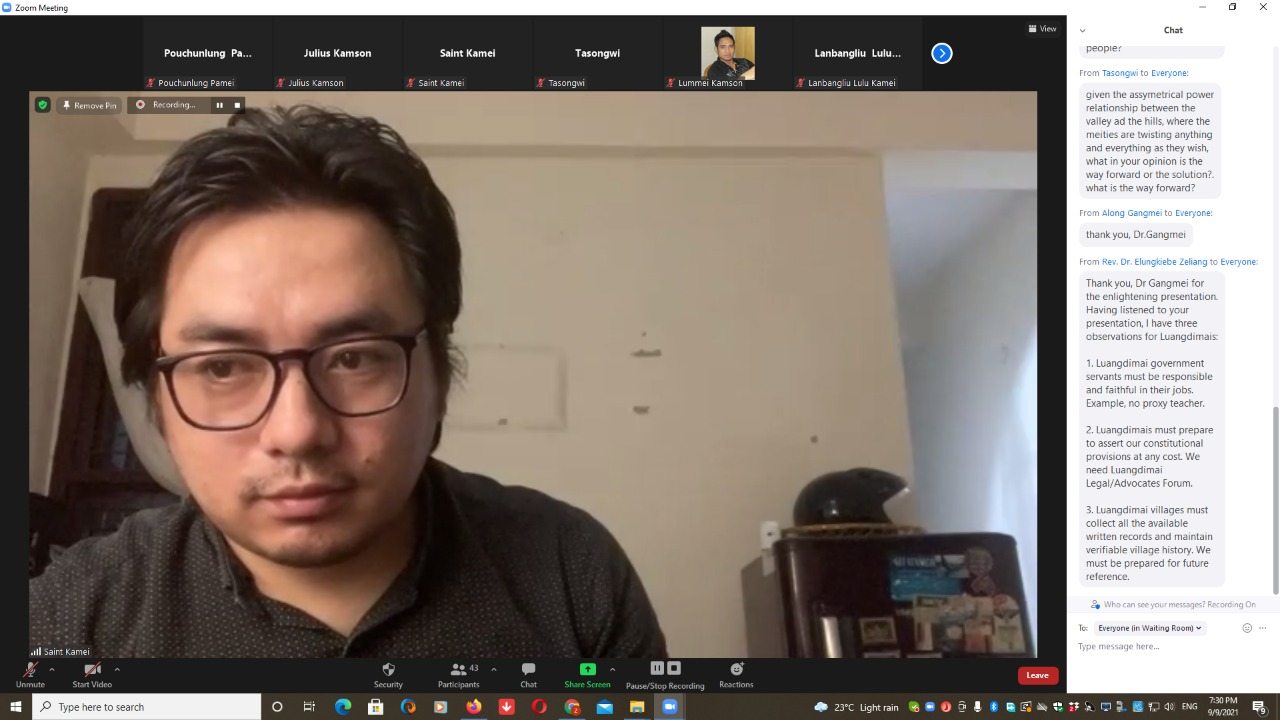Click Remove Pin button
1280x720 pixels.
coord(89,105)
